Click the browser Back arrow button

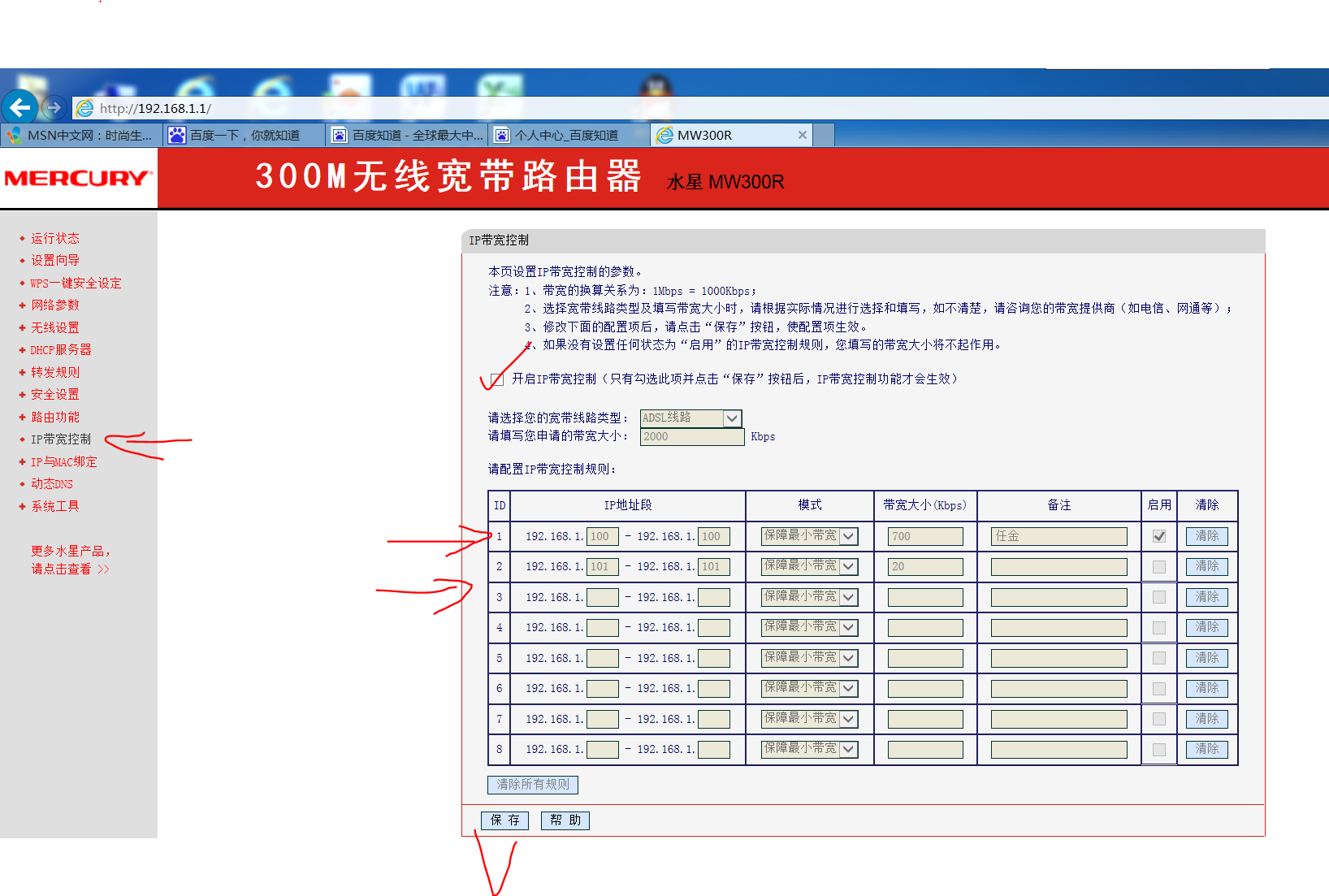[x=20, y=107]
